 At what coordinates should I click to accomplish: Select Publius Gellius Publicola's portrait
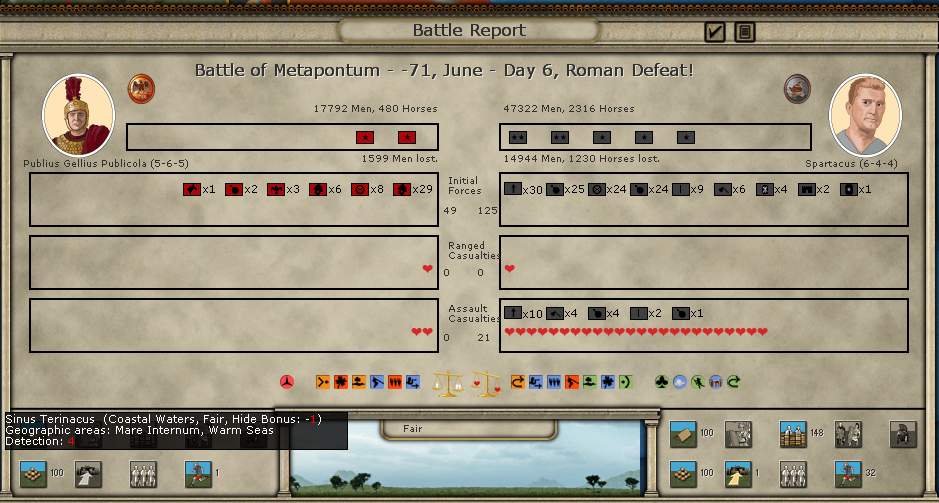coord(78,115)
